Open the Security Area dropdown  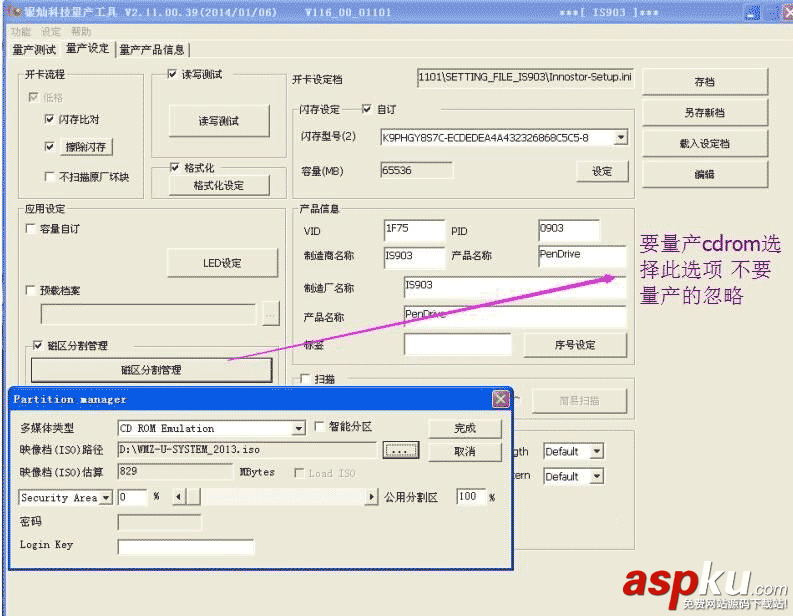[106, 498]
